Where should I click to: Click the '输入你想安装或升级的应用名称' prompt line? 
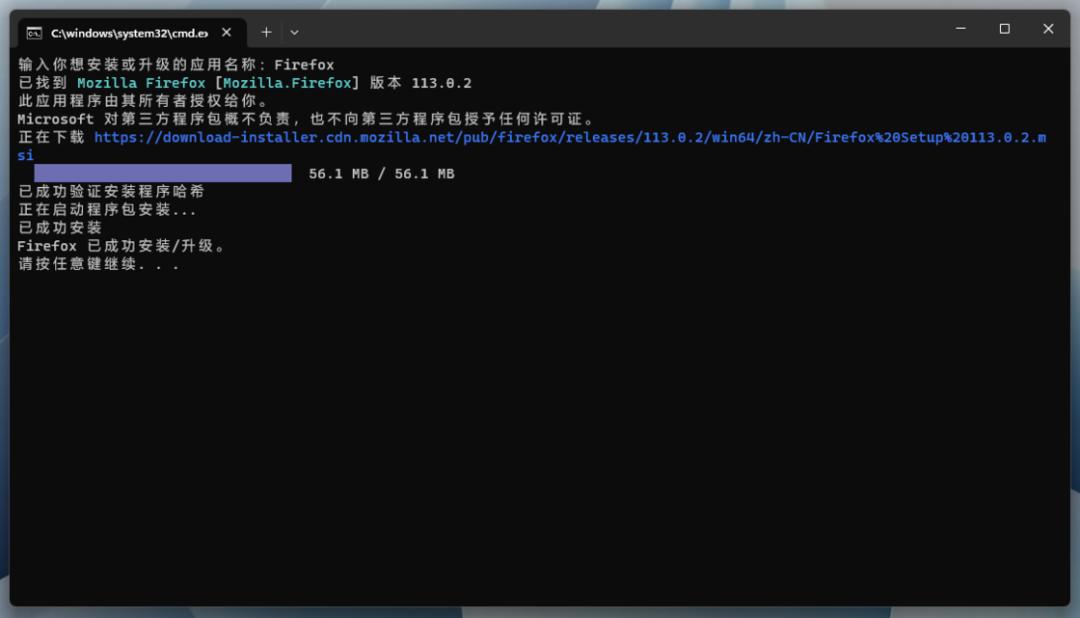(176, 65)
